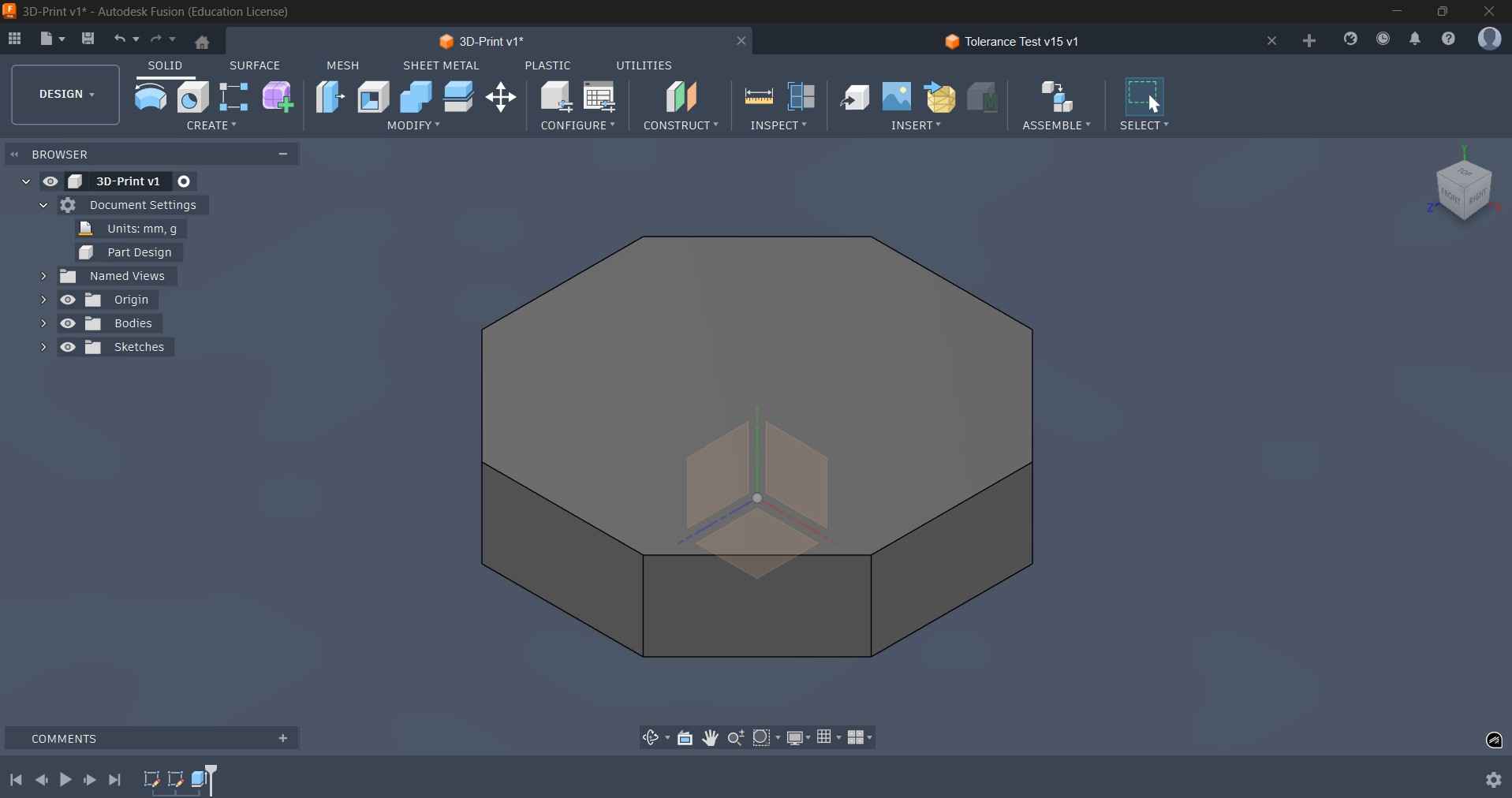Expand the Sketches folder

click(x=43, y=347)
